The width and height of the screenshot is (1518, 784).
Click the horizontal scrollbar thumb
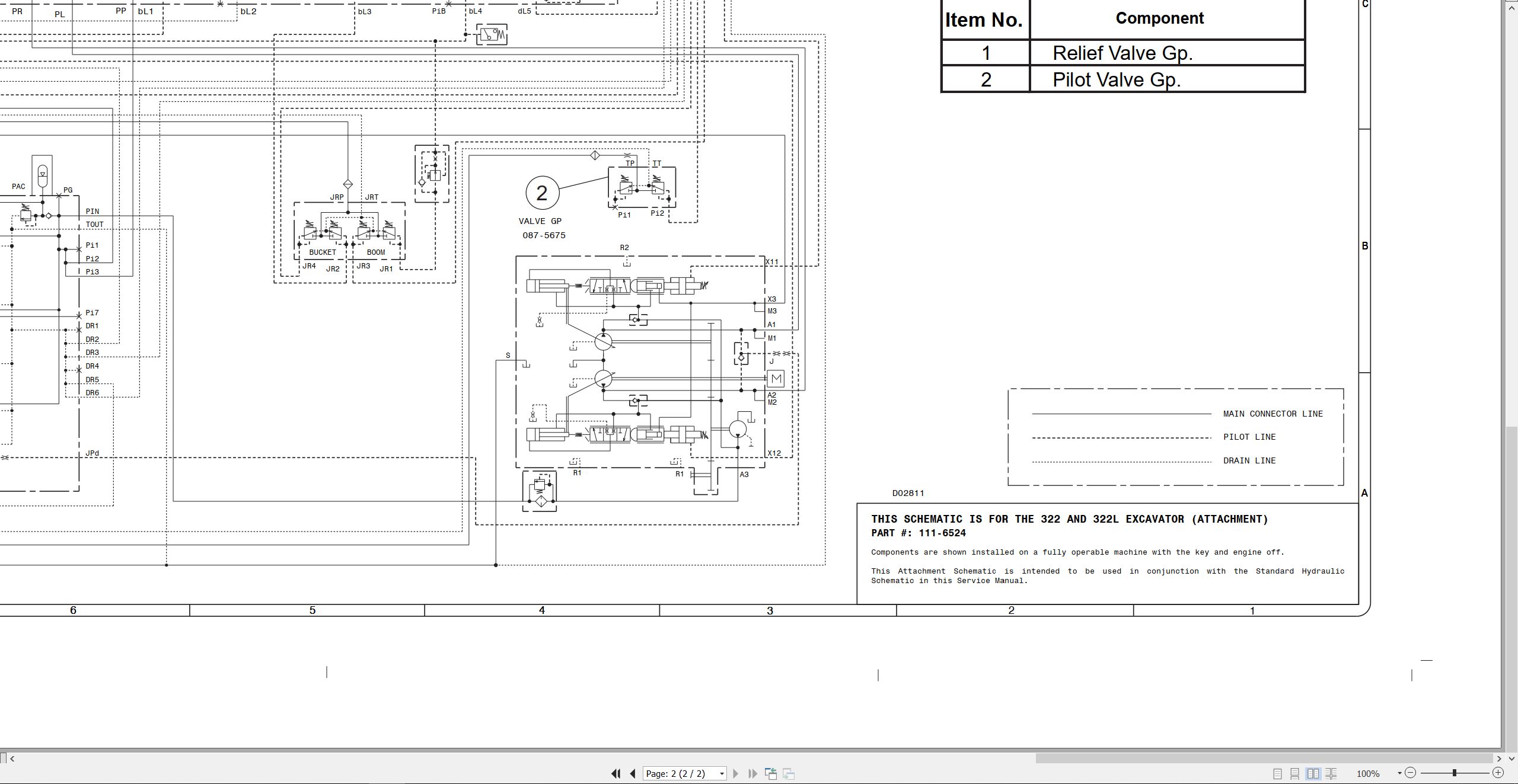tap(1264, 758)
